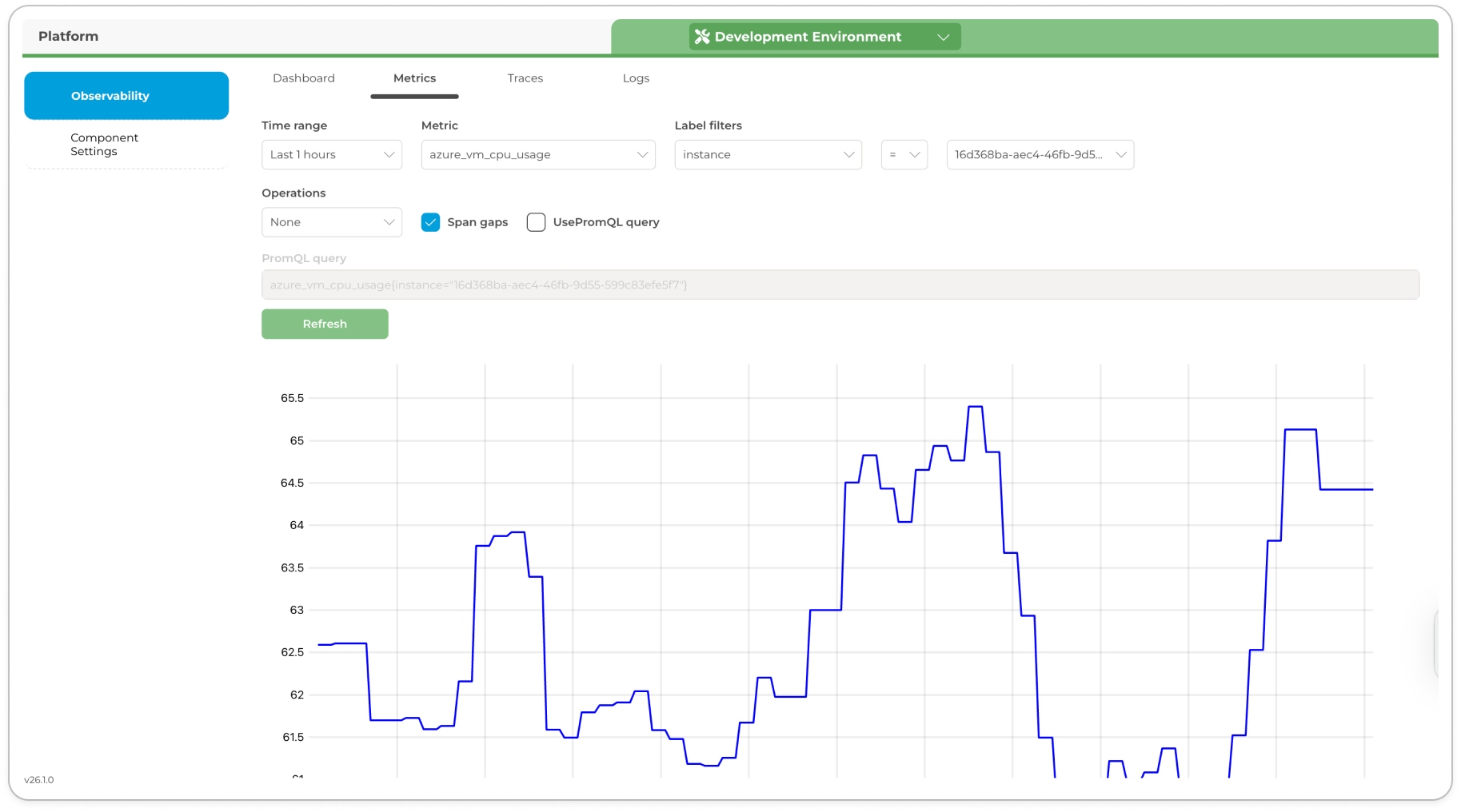This screenshot has height=812, width=1461.
Task: Open the equals operator dropdown
Action: coord(904,155)
